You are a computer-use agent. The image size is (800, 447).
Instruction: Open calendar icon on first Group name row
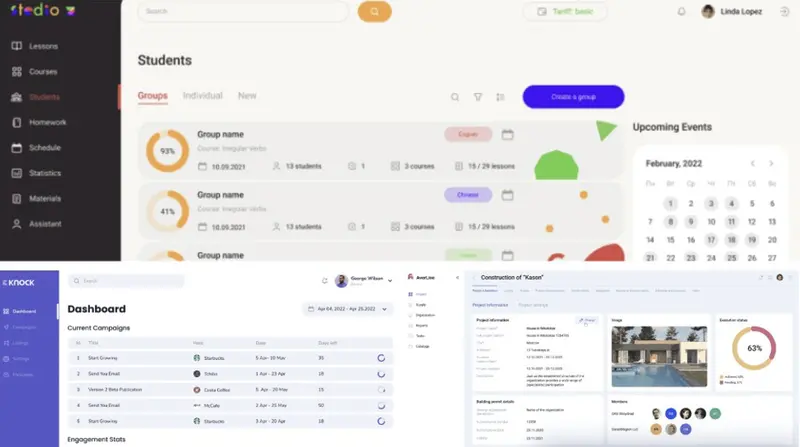(x=508, y=135)
